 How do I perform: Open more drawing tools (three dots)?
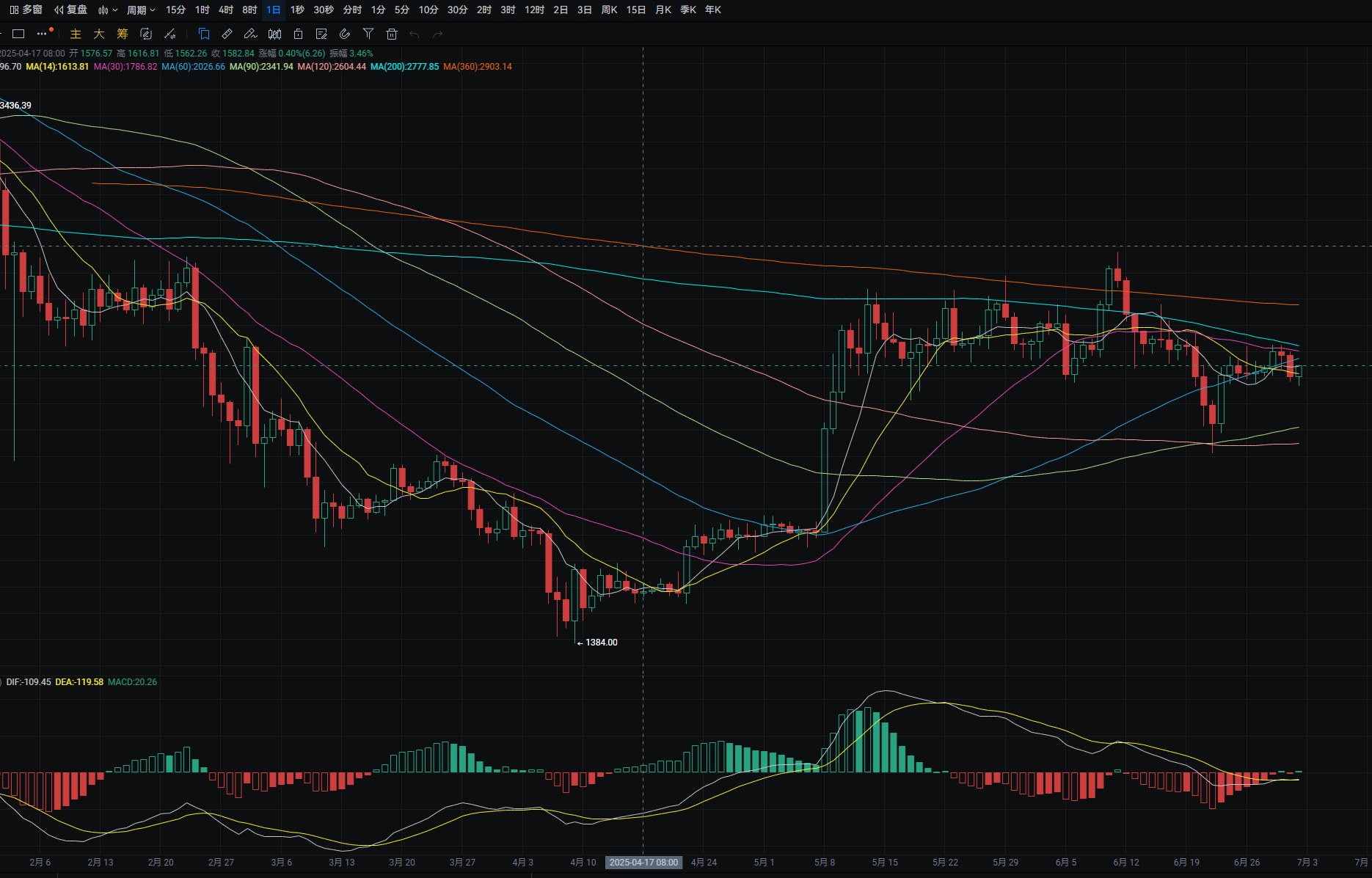pyautogui.click(x=42, y=34)
